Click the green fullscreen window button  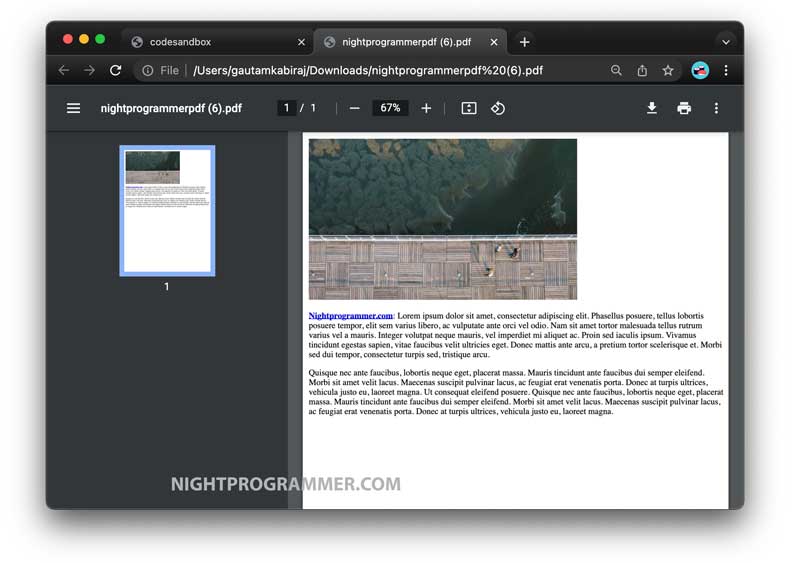[100, 39]
